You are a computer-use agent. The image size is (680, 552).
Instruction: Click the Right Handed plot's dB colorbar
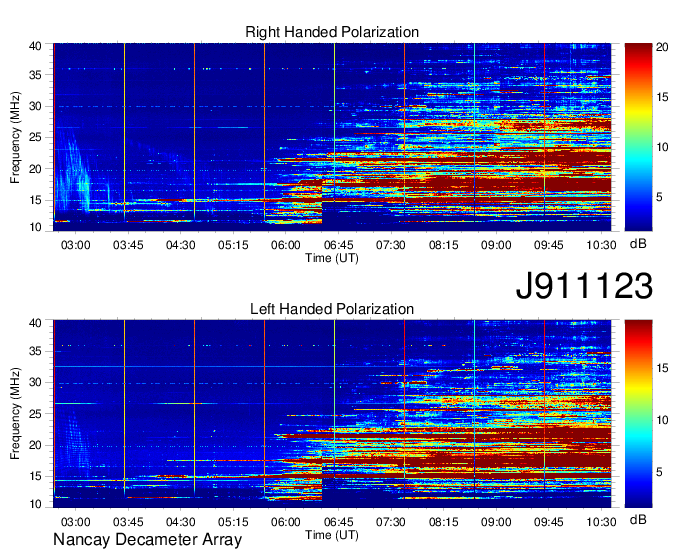tap(638, 137)
